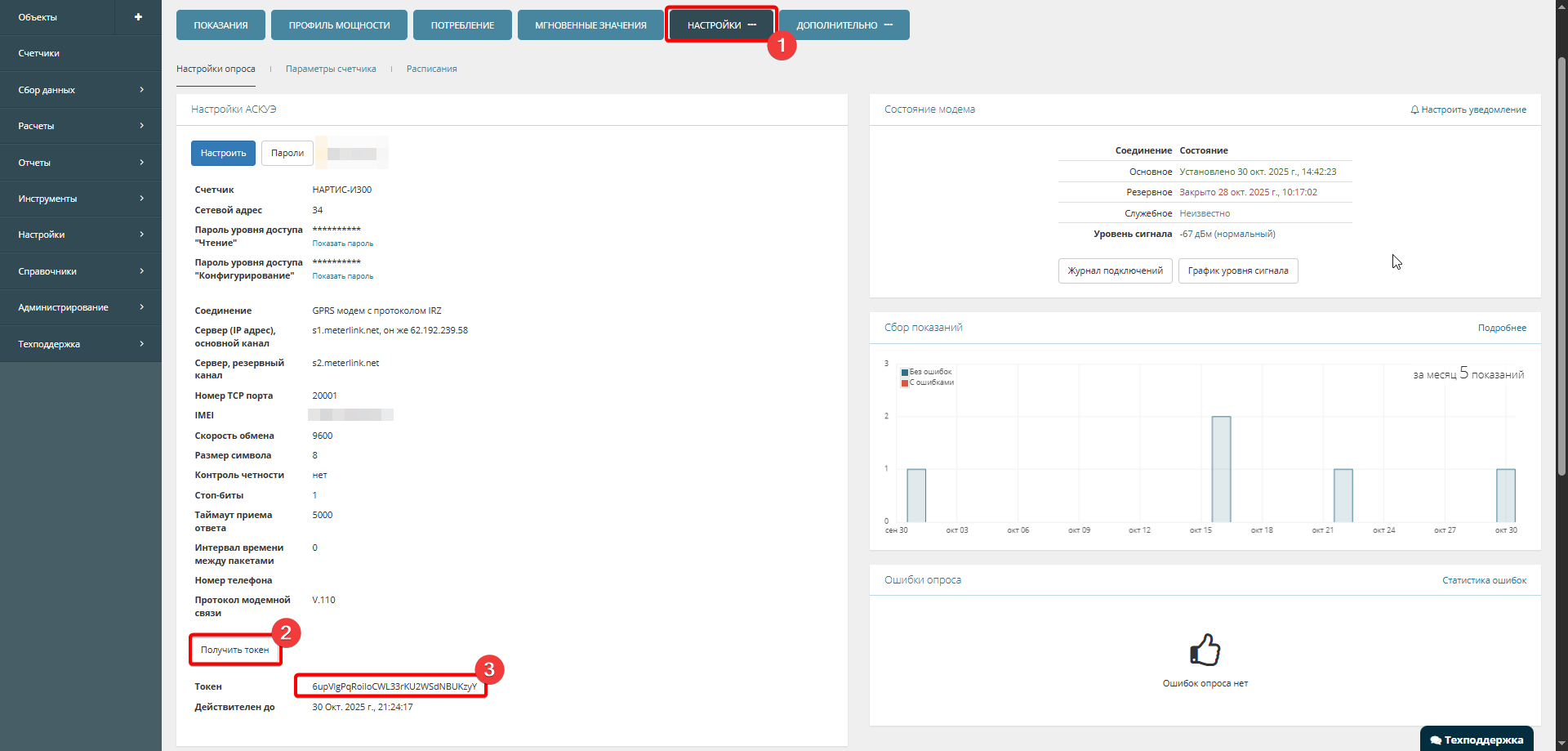Open Журнал подключений
Viewport: 1568px width, 751px height.
coord(1115,271)
